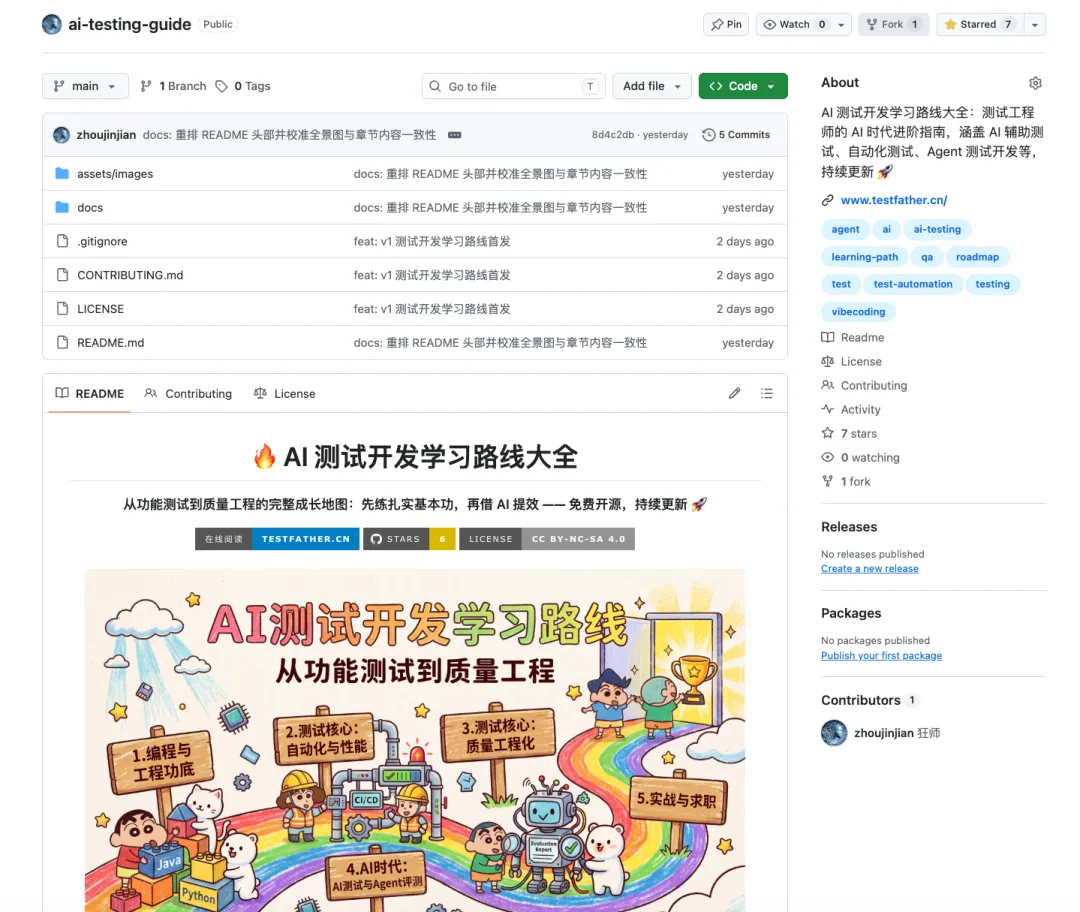
Task: Pin the repository with the Pin button
Action: [x=726, y=24]
